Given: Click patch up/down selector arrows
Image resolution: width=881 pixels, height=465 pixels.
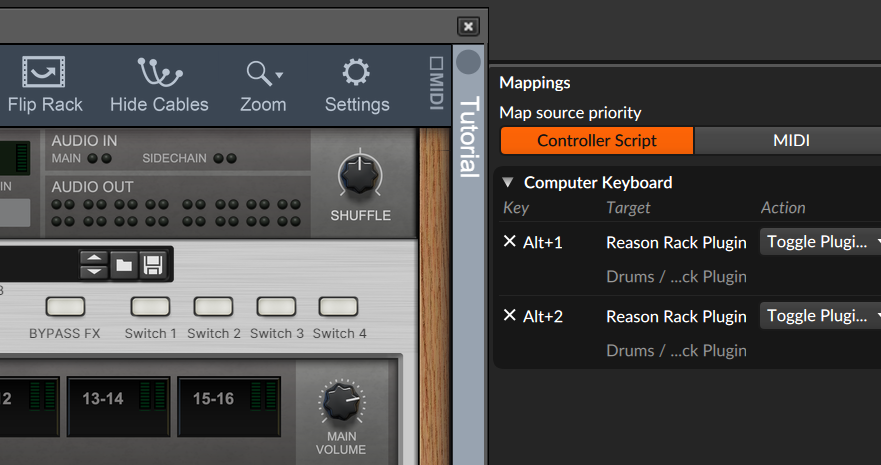Looking at the screenshot, I should tap(94, 265).
